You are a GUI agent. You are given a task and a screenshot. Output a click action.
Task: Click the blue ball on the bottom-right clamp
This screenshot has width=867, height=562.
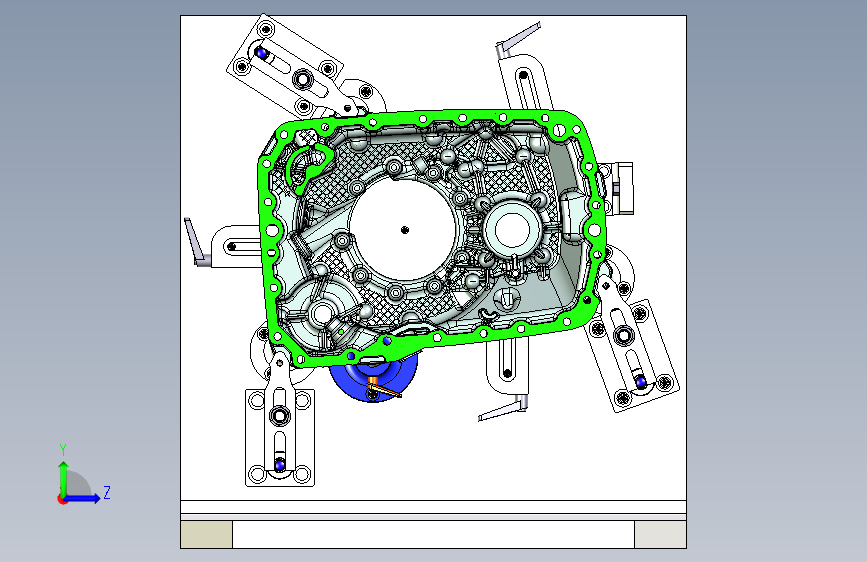click(640, 381)
